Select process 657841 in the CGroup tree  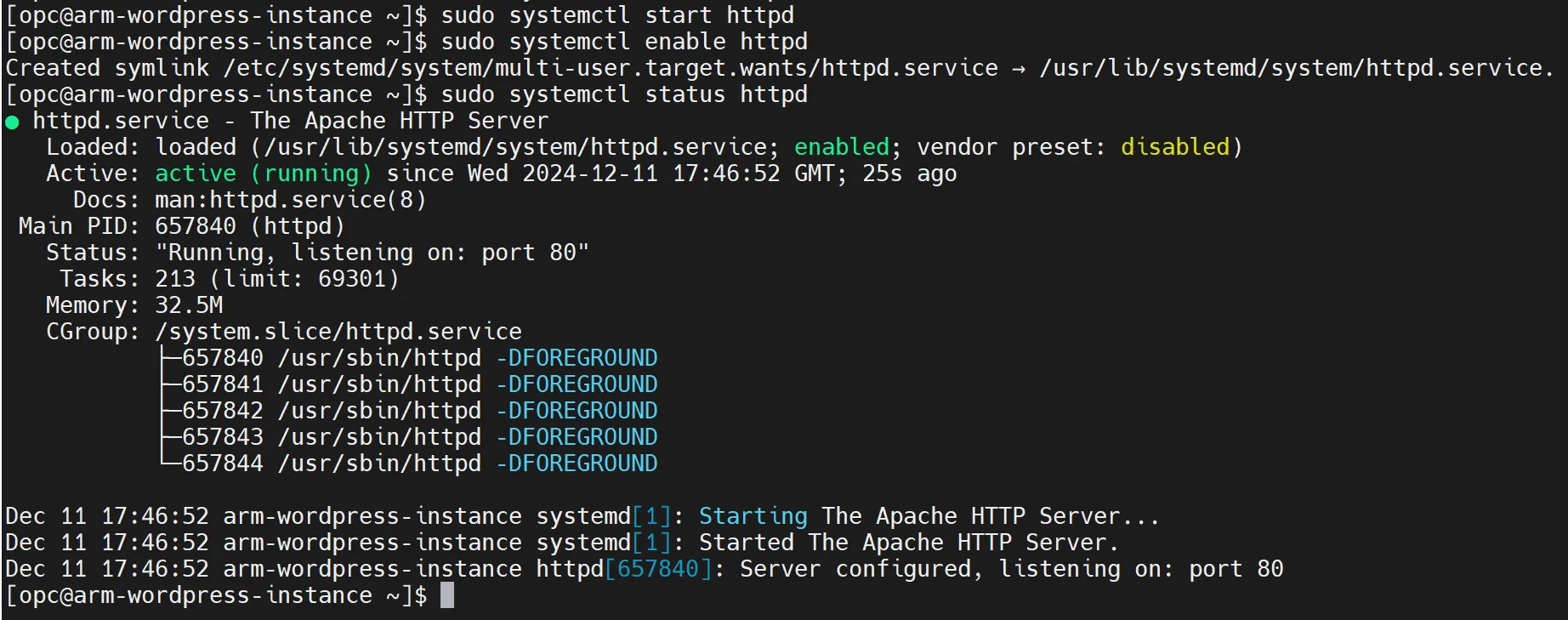click(223, 384)
